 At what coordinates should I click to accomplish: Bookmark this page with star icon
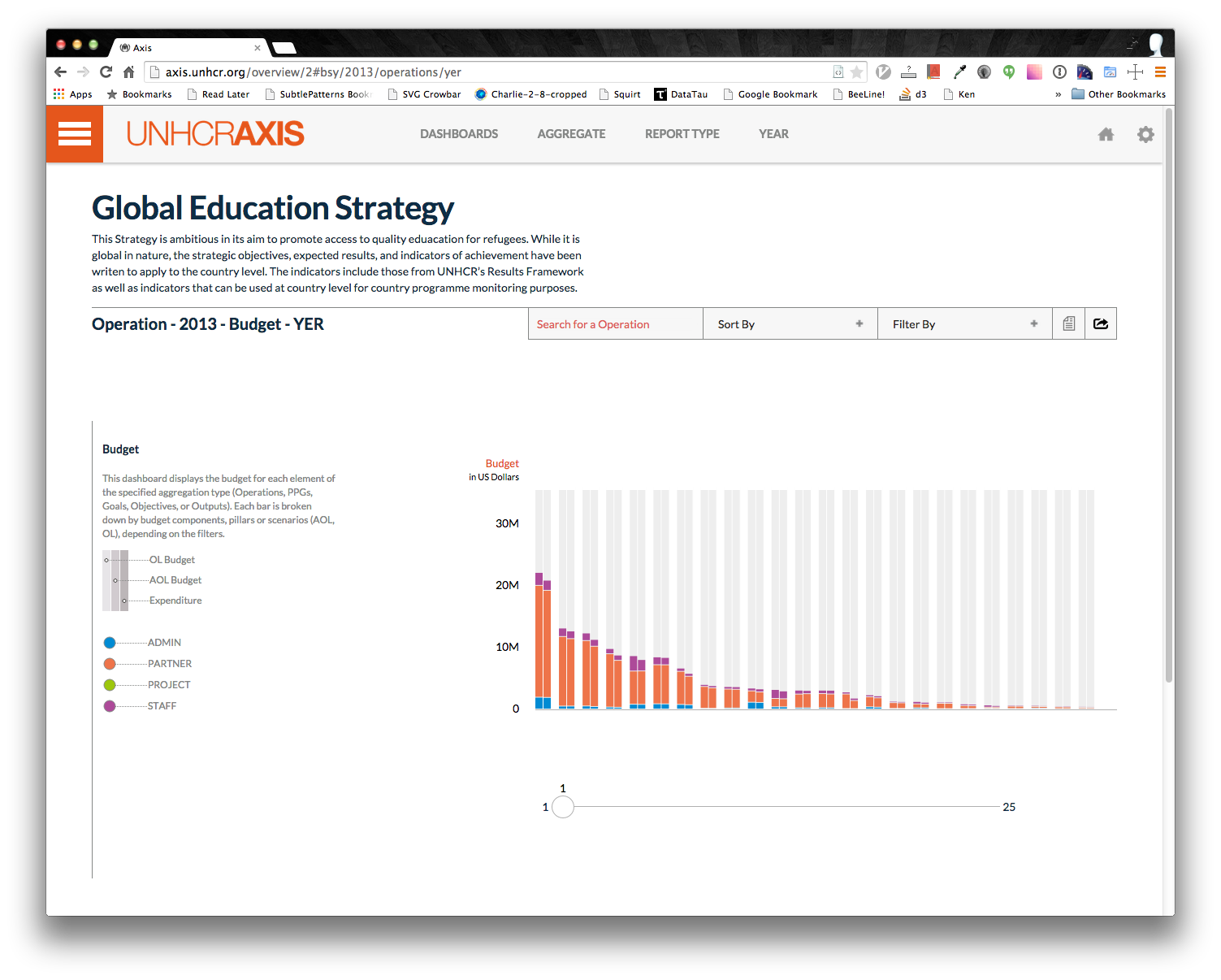click(856, 72)
